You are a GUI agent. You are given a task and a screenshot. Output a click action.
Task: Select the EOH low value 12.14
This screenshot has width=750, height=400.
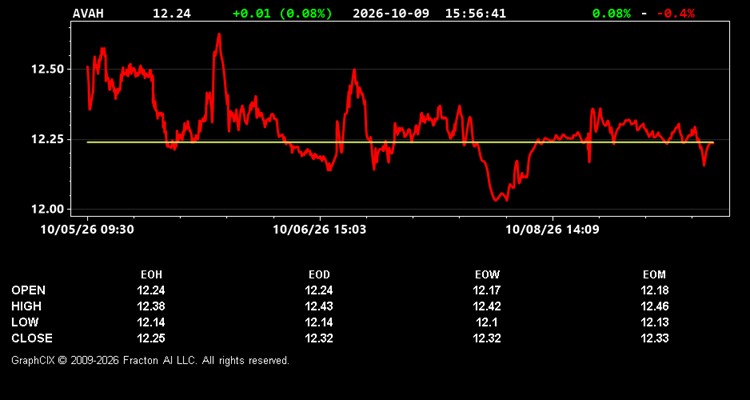click(151, 322)
